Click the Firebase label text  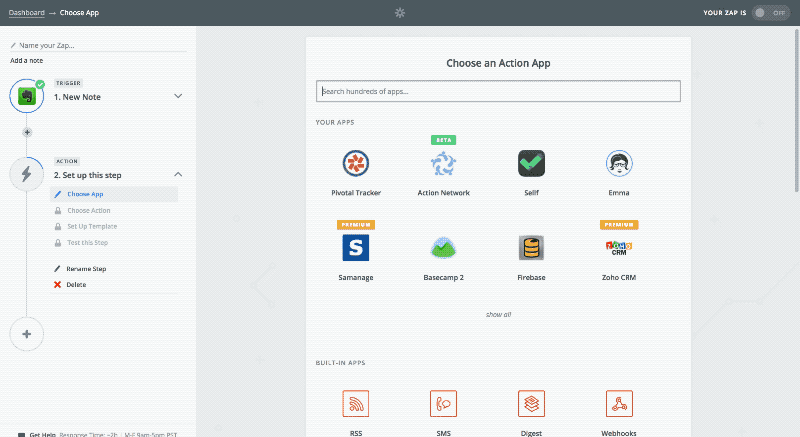531,277
